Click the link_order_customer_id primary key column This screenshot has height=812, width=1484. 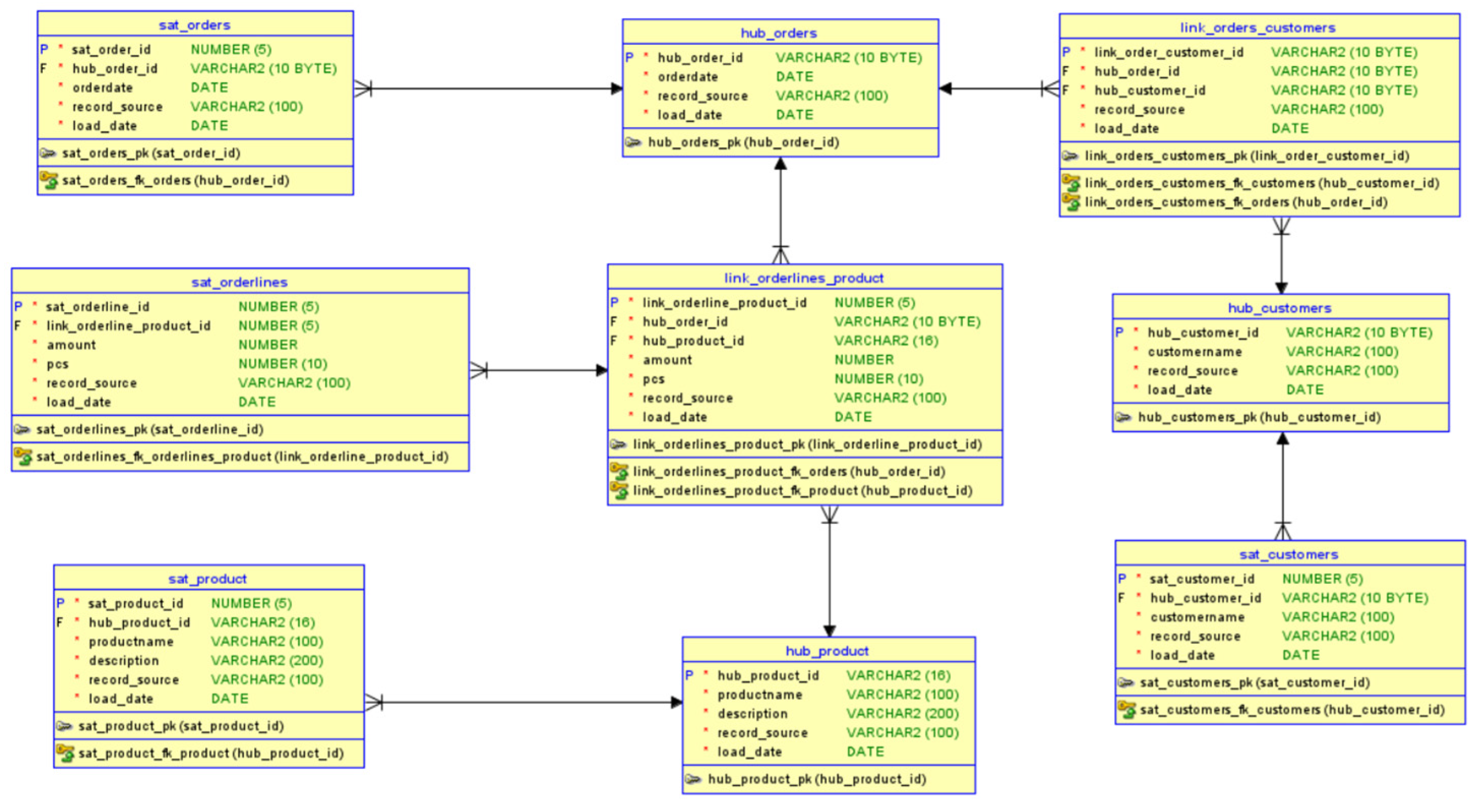[1168, 52]
